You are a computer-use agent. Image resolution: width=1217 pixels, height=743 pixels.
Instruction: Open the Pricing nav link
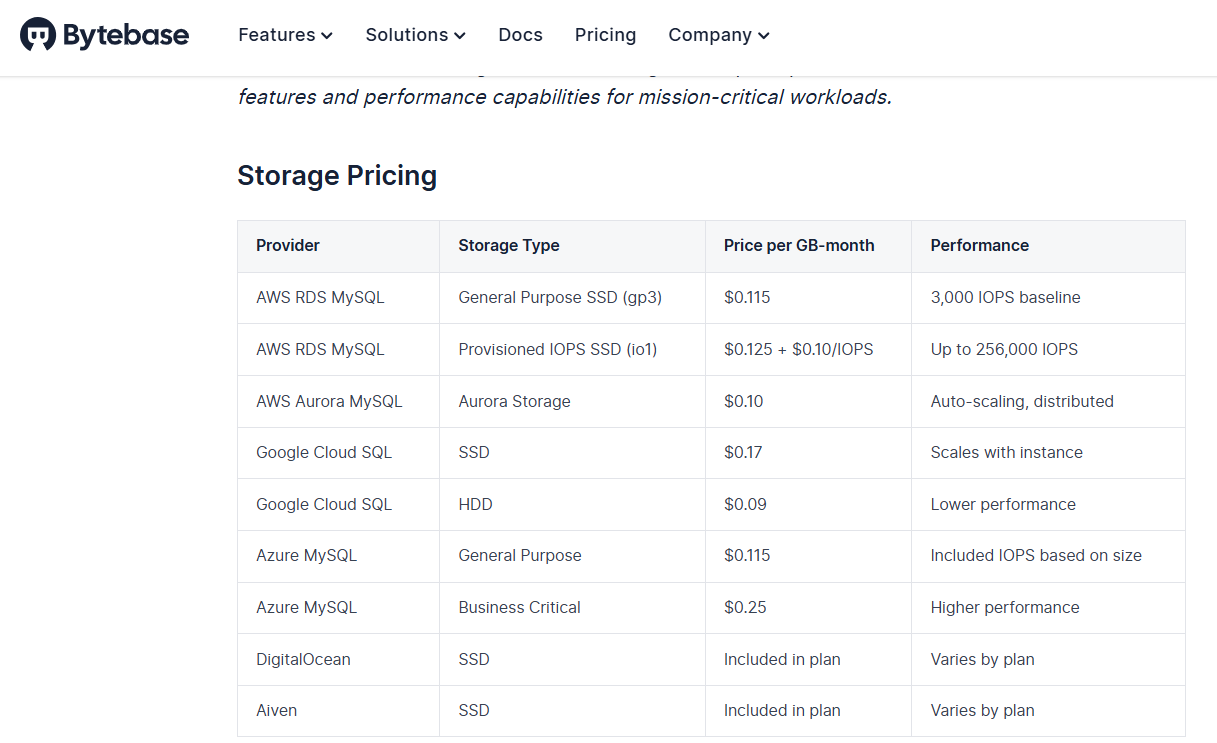(x=605, y=35)
